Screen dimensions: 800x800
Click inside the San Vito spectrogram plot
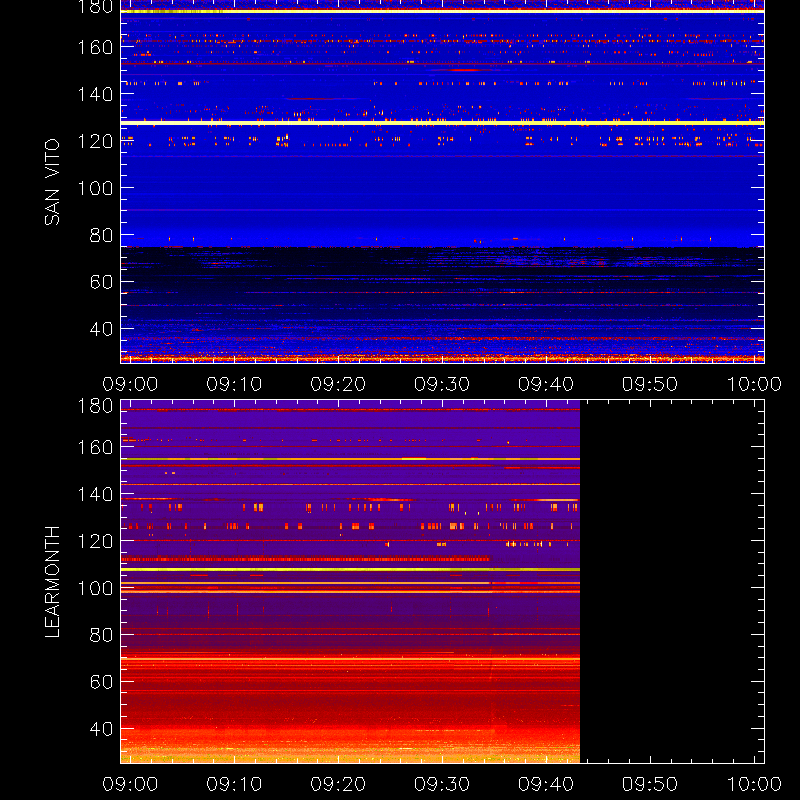[x=442, y=182]
